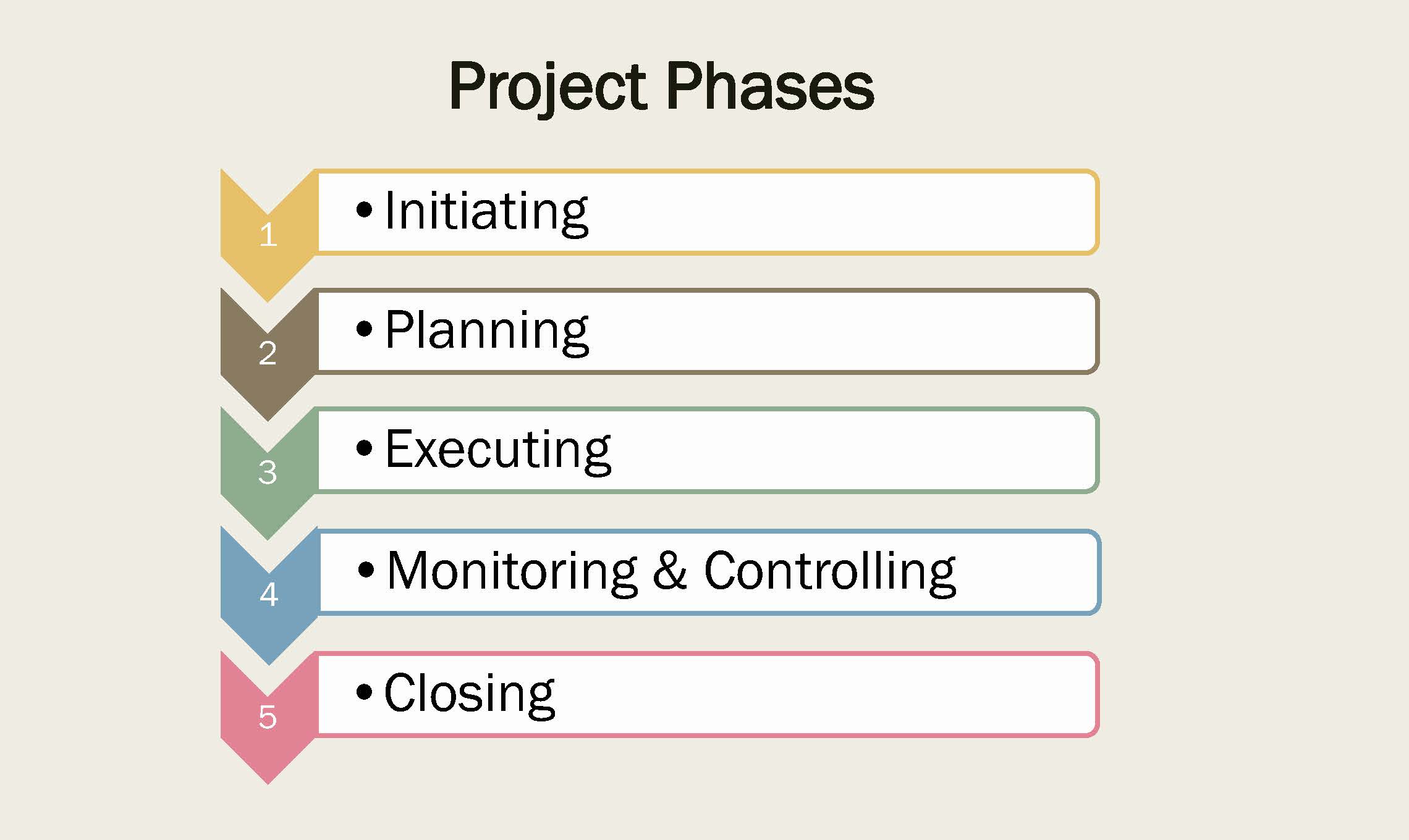
Task: Select the Monitoring & Controlling text
Action: [671, 573]
